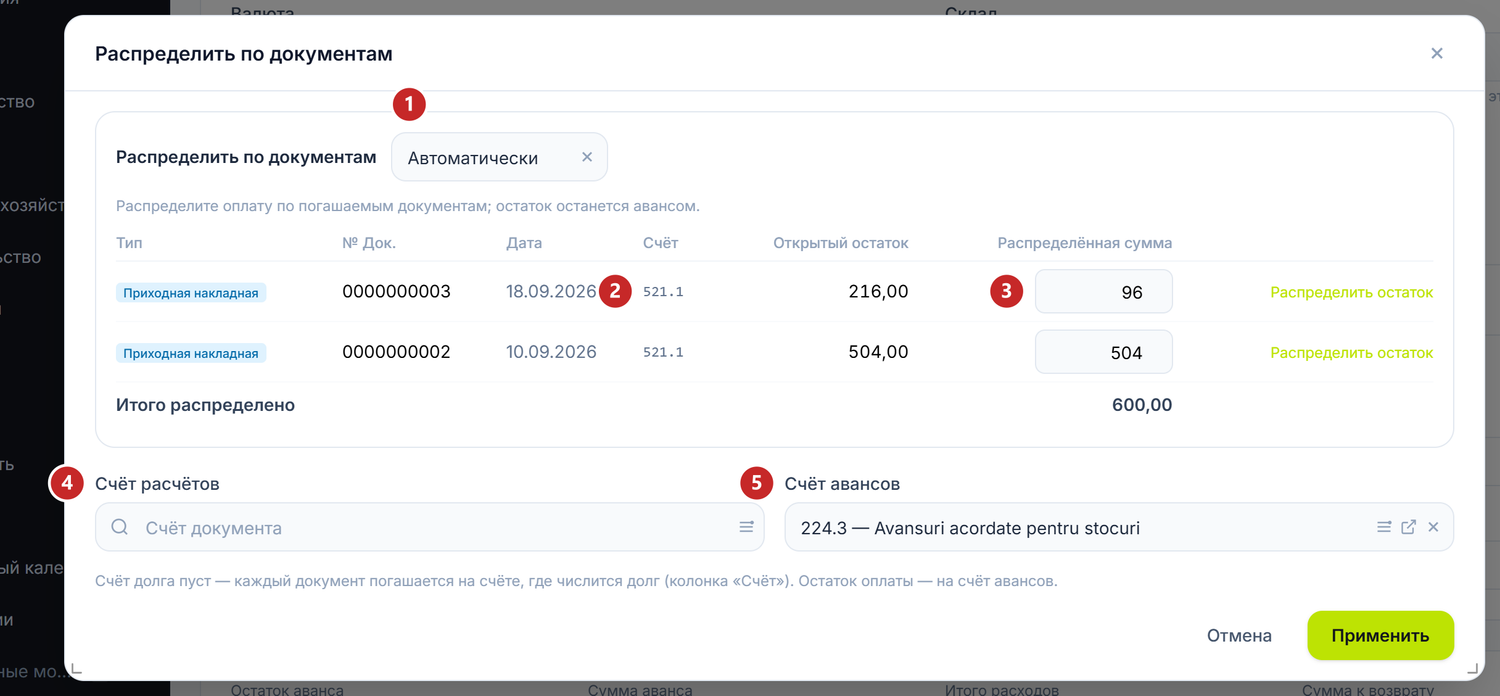Click the Открытый остаток column header
The image size is (1500, 696).
click(x=841, y=243)
